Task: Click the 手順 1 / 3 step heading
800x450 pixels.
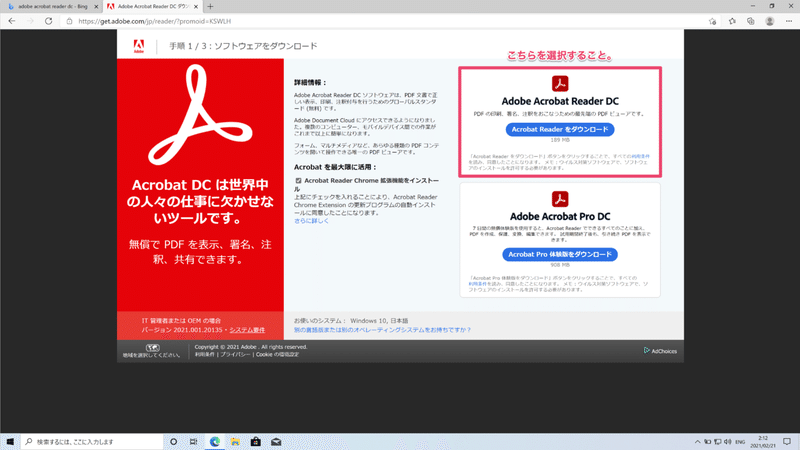Action: tap(243, 46)
